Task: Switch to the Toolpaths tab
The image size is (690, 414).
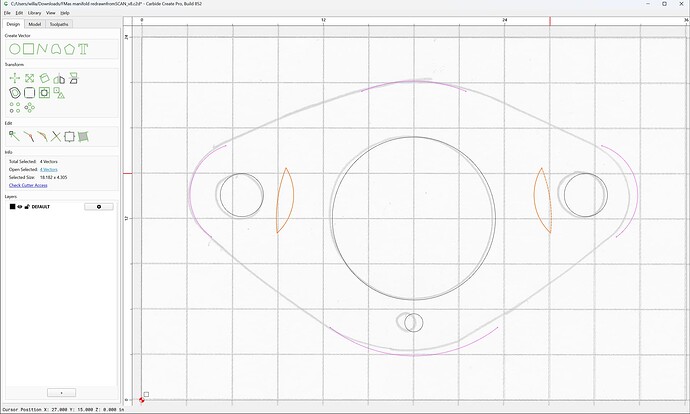Action: pos(59,24)
